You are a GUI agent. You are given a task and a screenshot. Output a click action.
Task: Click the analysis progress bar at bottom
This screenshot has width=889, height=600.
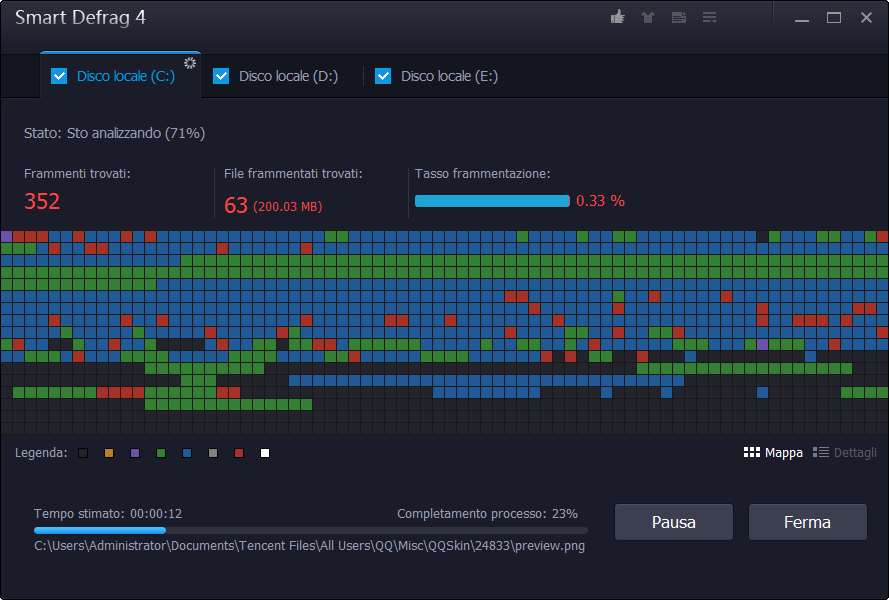tap(310, 530)
